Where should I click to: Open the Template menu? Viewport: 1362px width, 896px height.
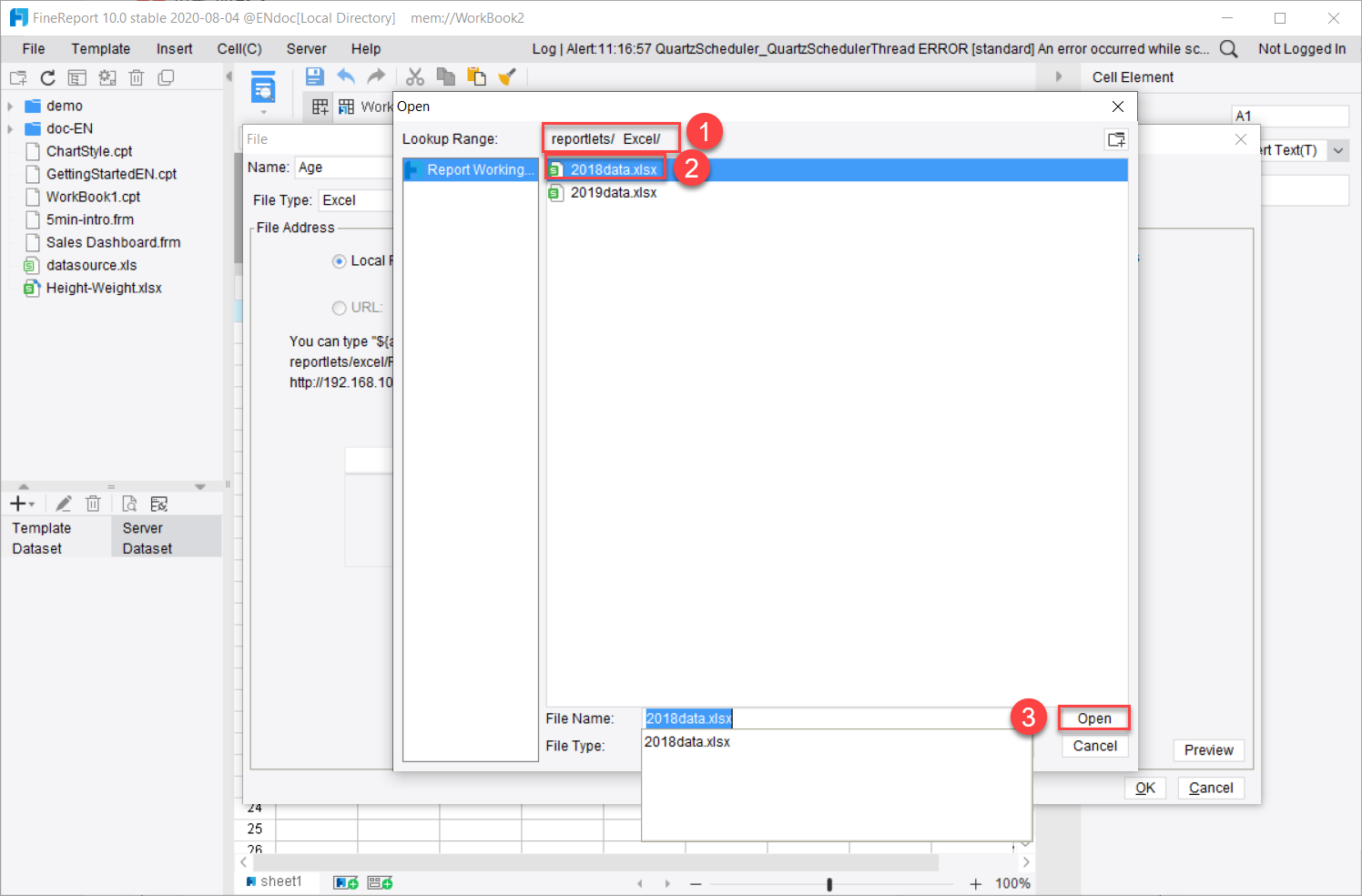(101, 49)
